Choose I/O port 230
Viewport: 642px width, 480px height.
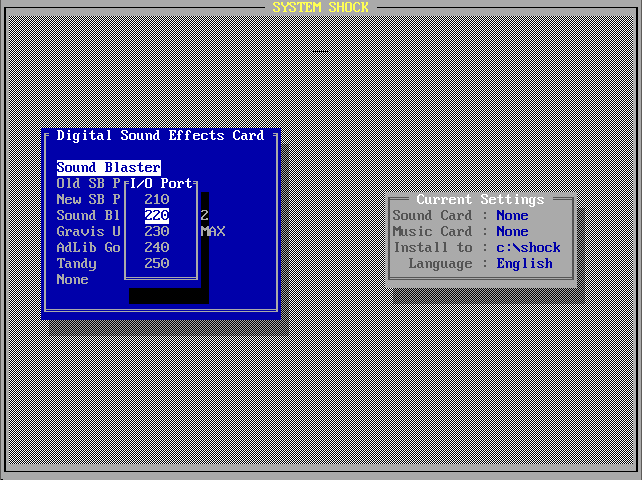pyautogui.click(x=157, y=231)
